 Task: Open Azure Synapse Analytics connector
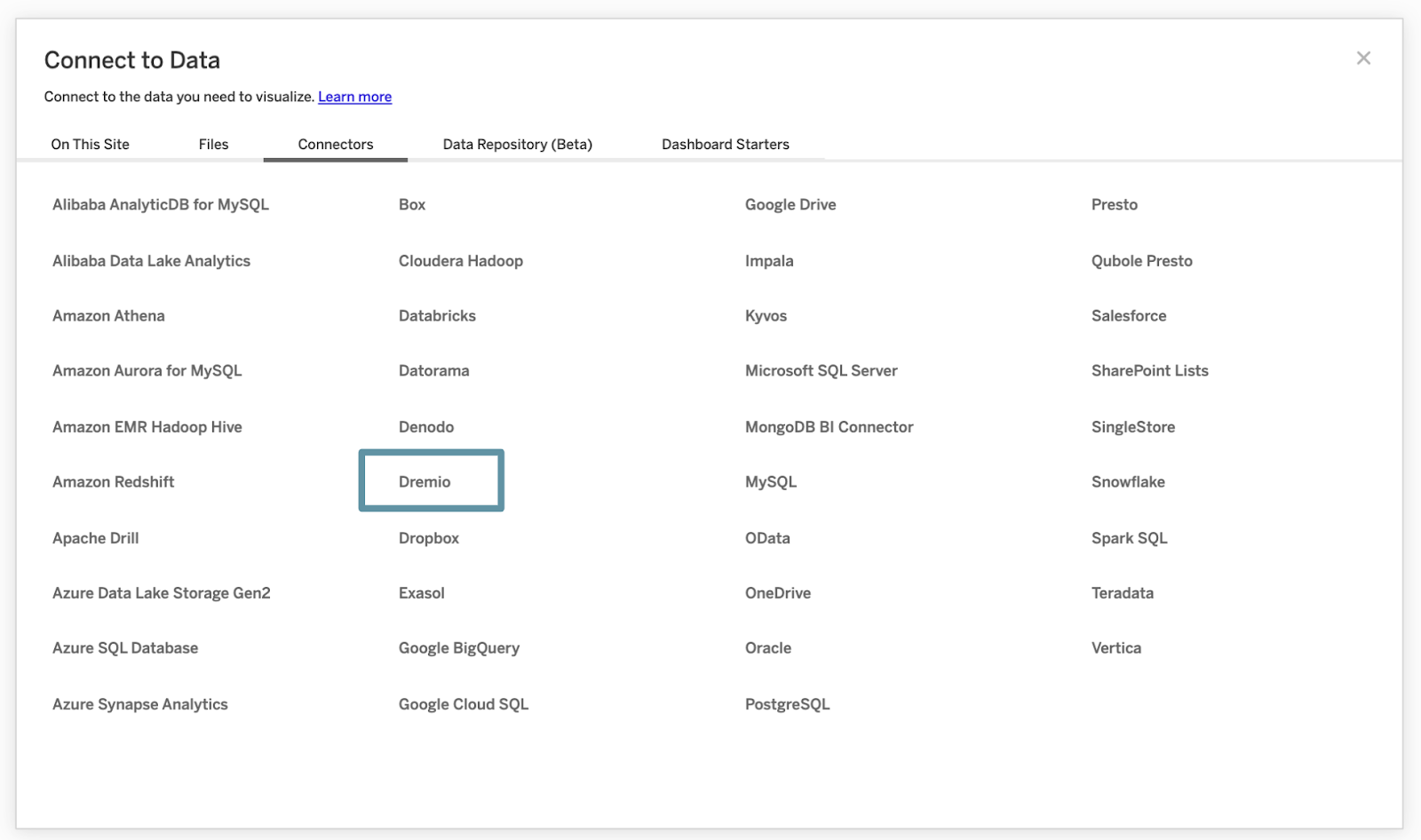139,703
